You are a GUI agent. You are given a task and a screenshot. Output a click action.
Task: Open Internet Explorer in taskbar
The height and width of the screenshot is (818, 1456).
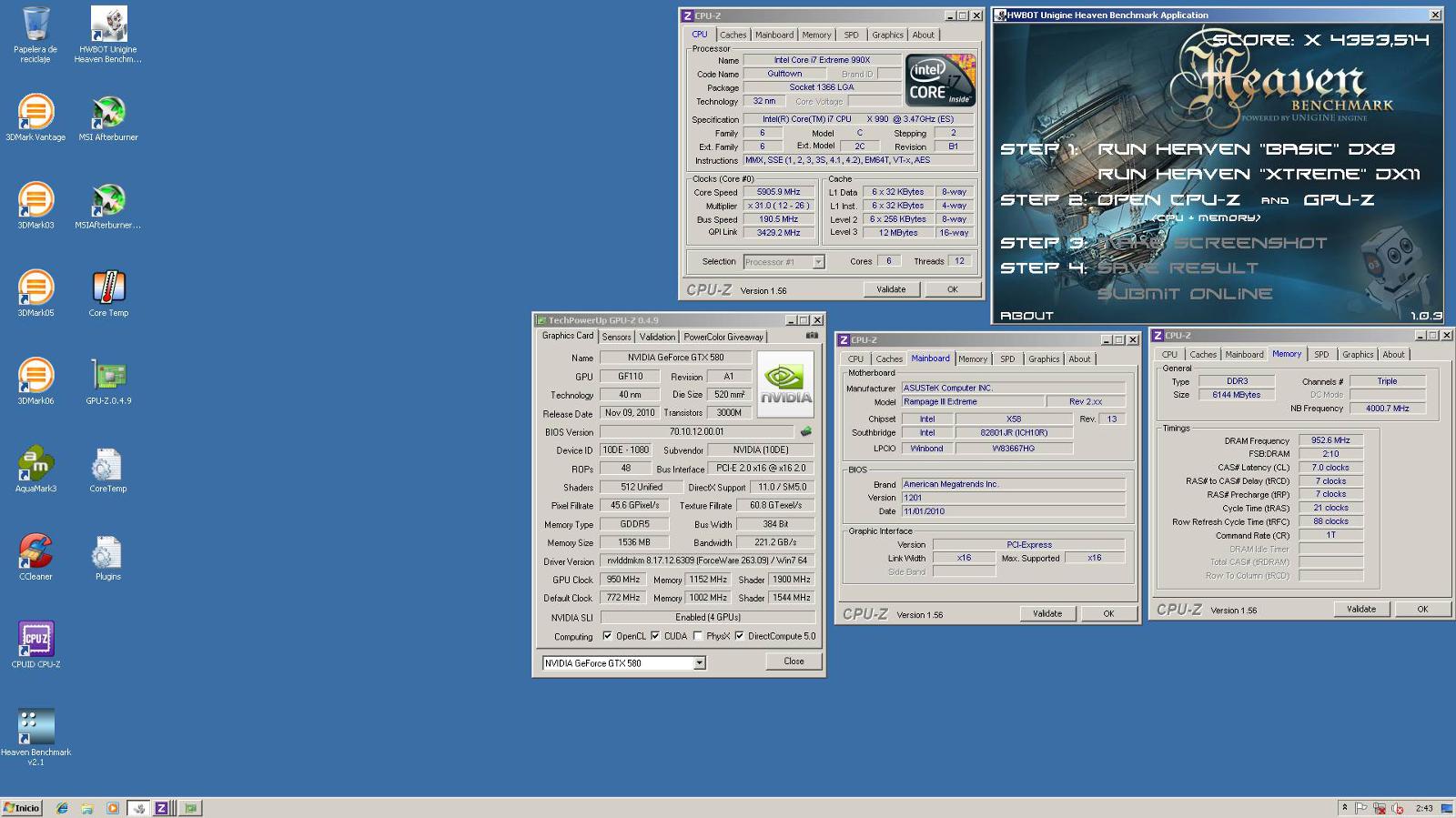(x=62, y=808)
